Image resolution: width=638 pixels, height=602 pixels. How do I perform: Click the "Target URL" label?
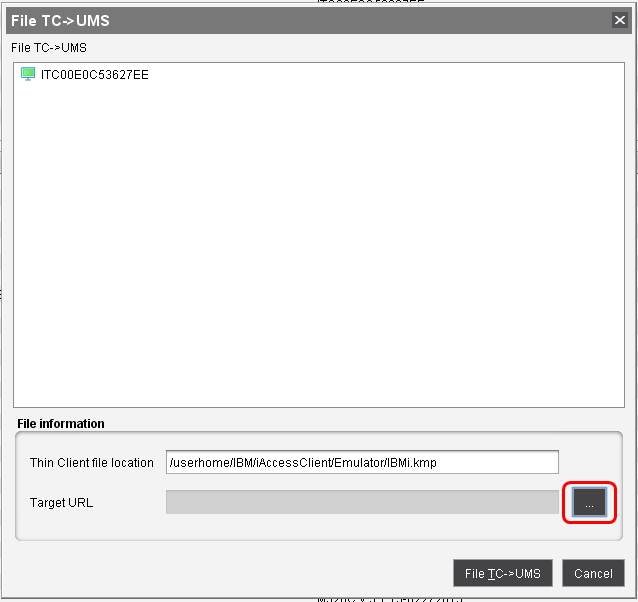pos(61,502)
